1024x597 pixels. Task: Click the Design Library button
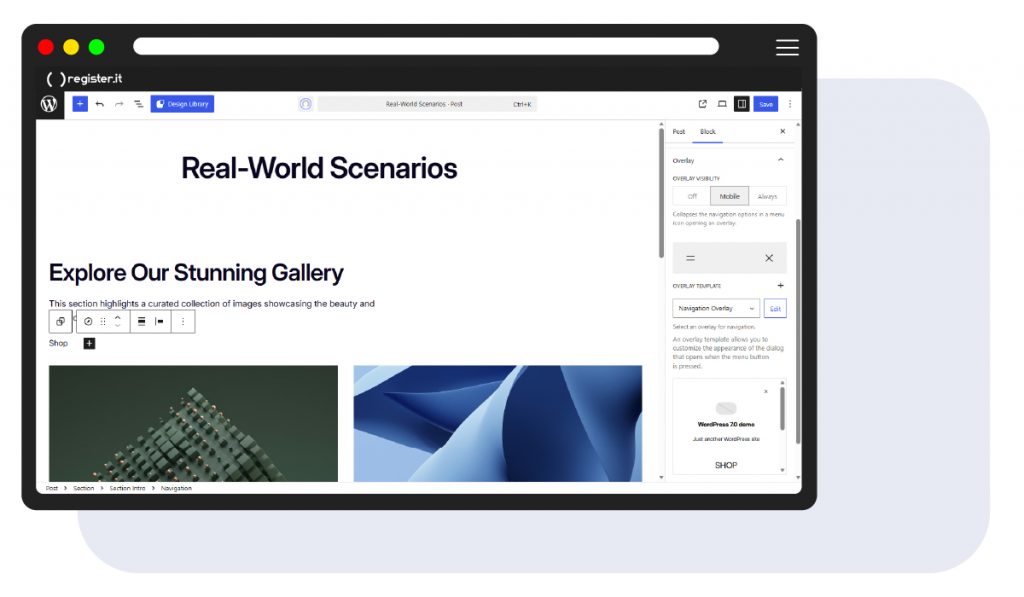pyautogui.click(x=182, y=104)
